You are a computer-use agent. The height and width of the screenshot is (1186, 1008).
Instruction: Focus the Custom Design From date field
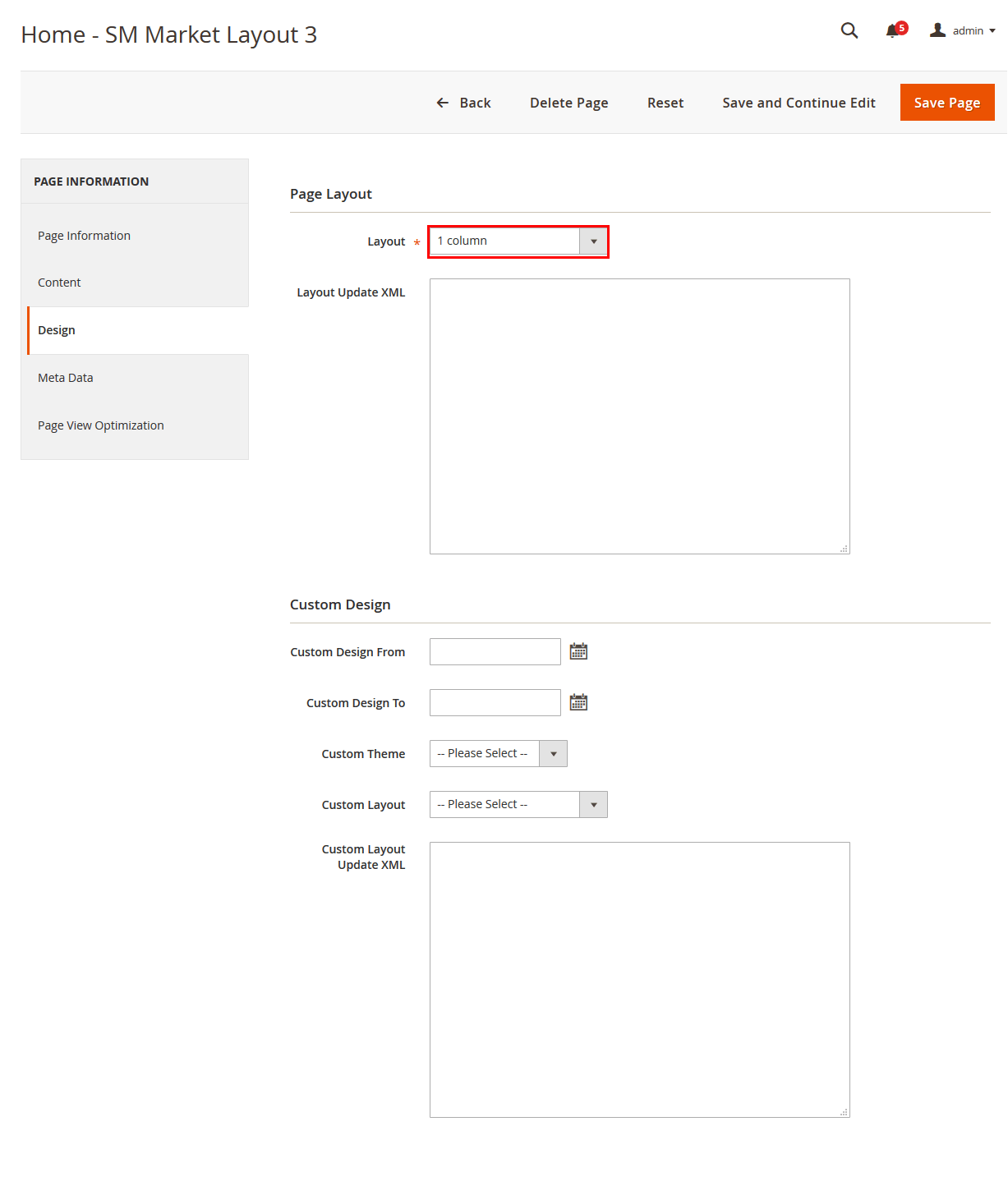click(x=495, y=652)
